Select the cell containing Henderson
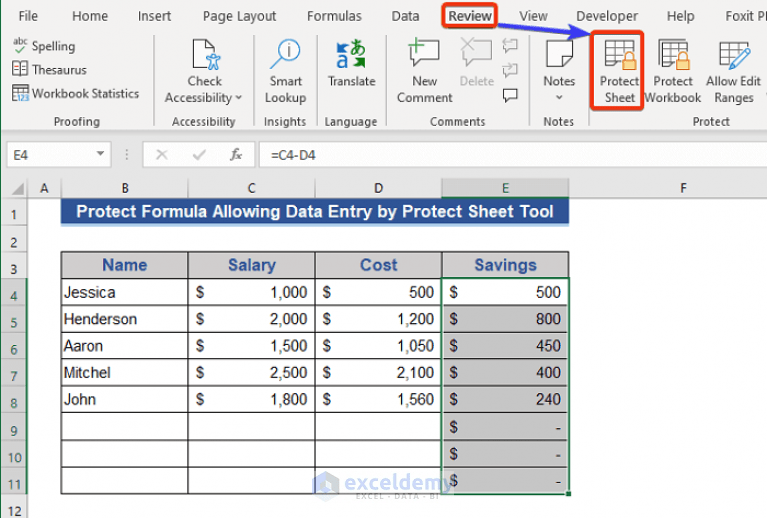767x518 pixels. [x=125, y=319]
